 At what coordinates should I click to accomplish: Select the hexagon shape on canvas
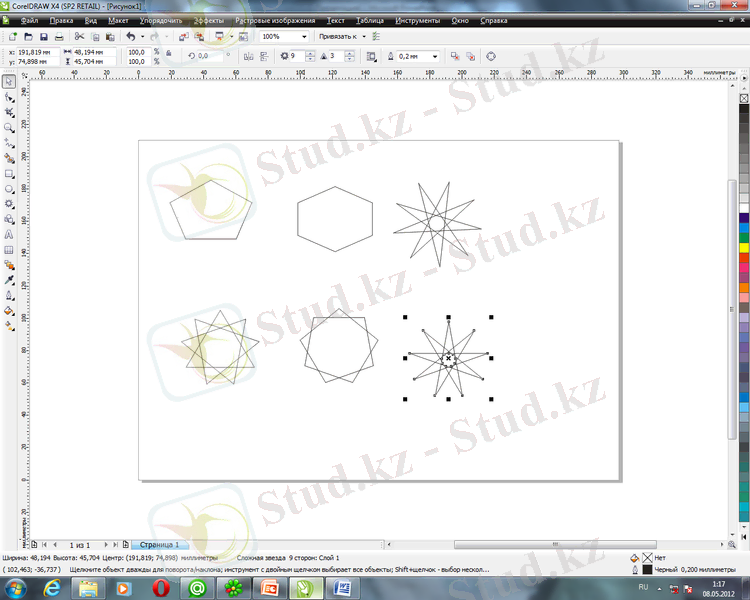[x=335, y=219]
